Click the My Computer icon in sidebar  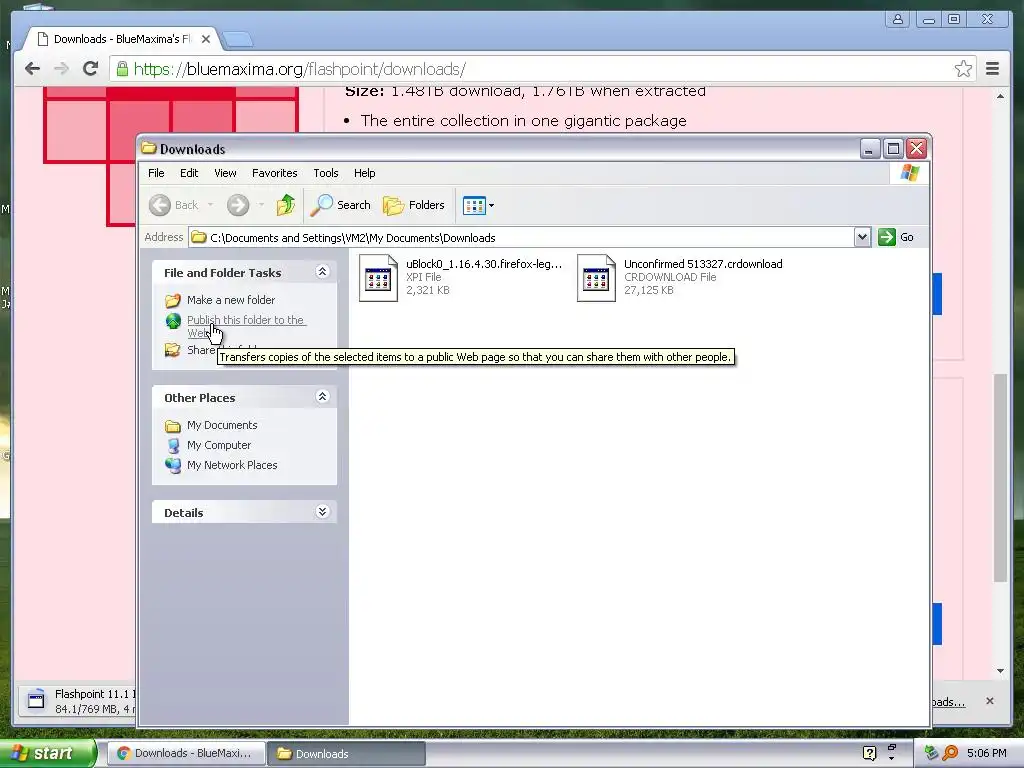172,445
